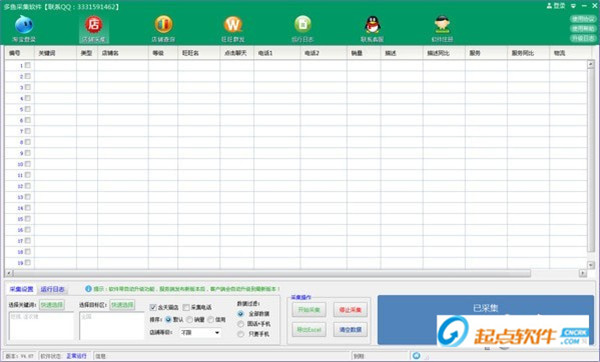Click the red 停止采集 button
This screenshot has height=362, width=600.
350,310
